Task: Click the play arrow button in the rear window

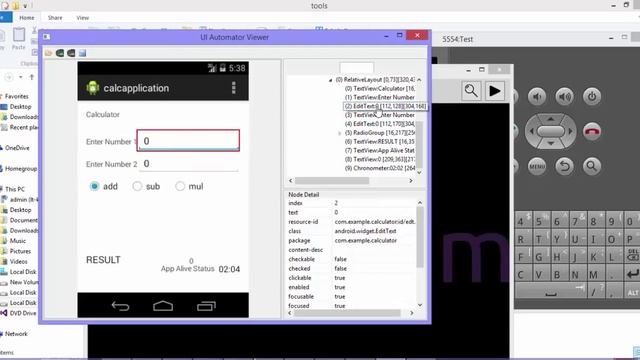Action: [495, 91]
